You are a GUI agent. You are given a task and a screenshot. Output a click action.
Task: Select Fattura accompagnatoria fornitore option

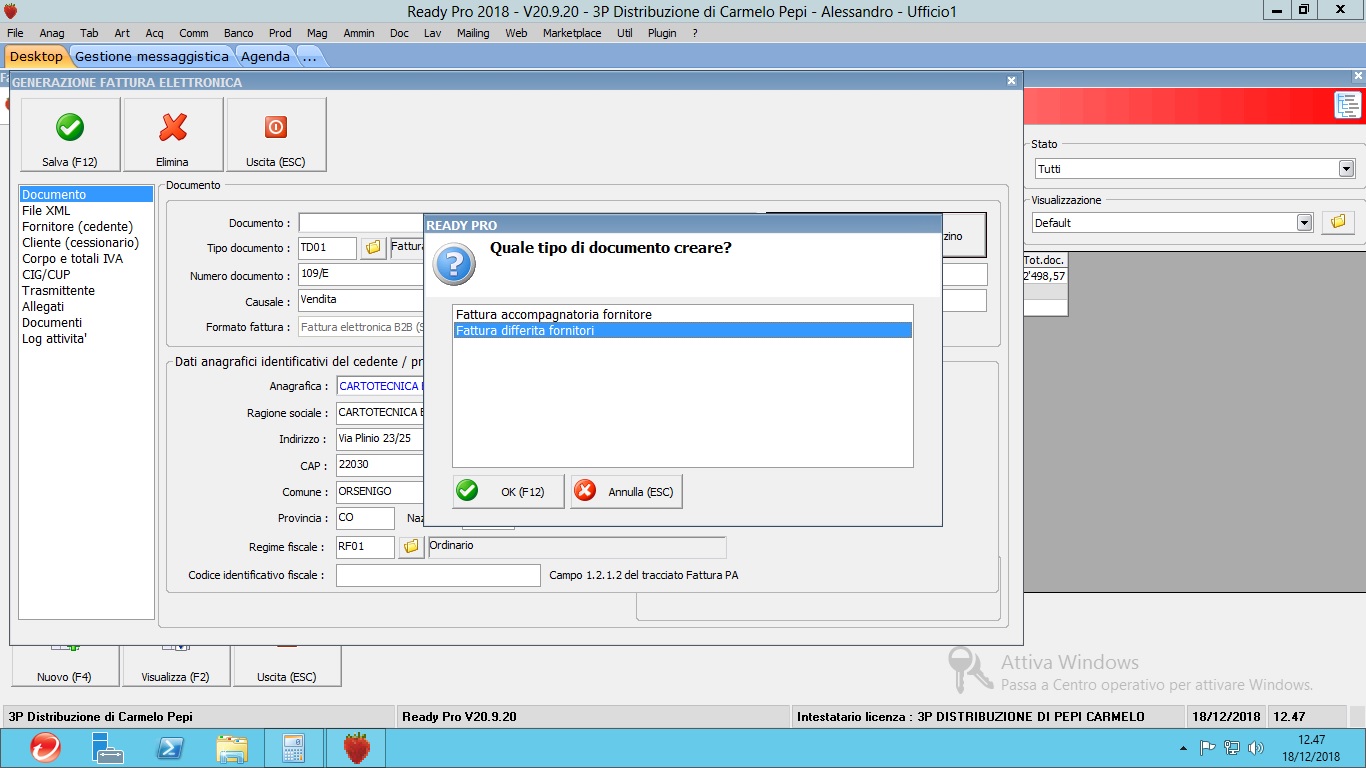(683, 314)
